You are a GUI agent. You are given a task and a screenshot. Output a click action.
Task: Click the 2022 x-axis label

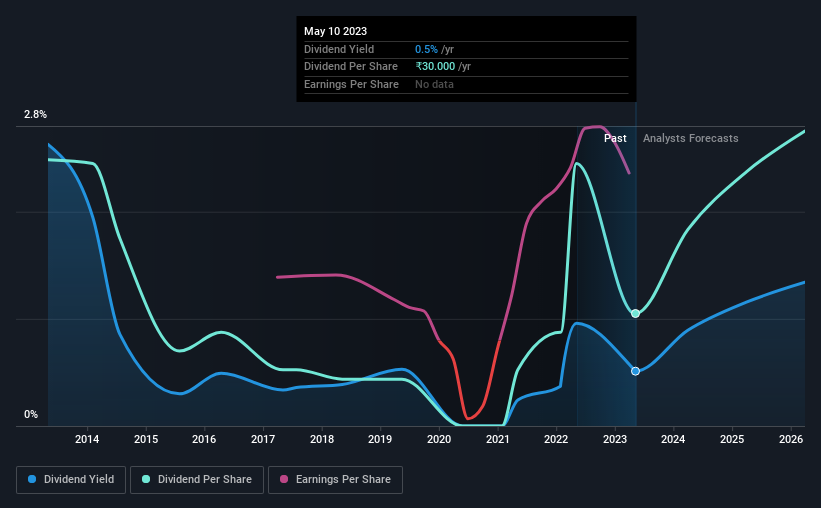[556, 439]
